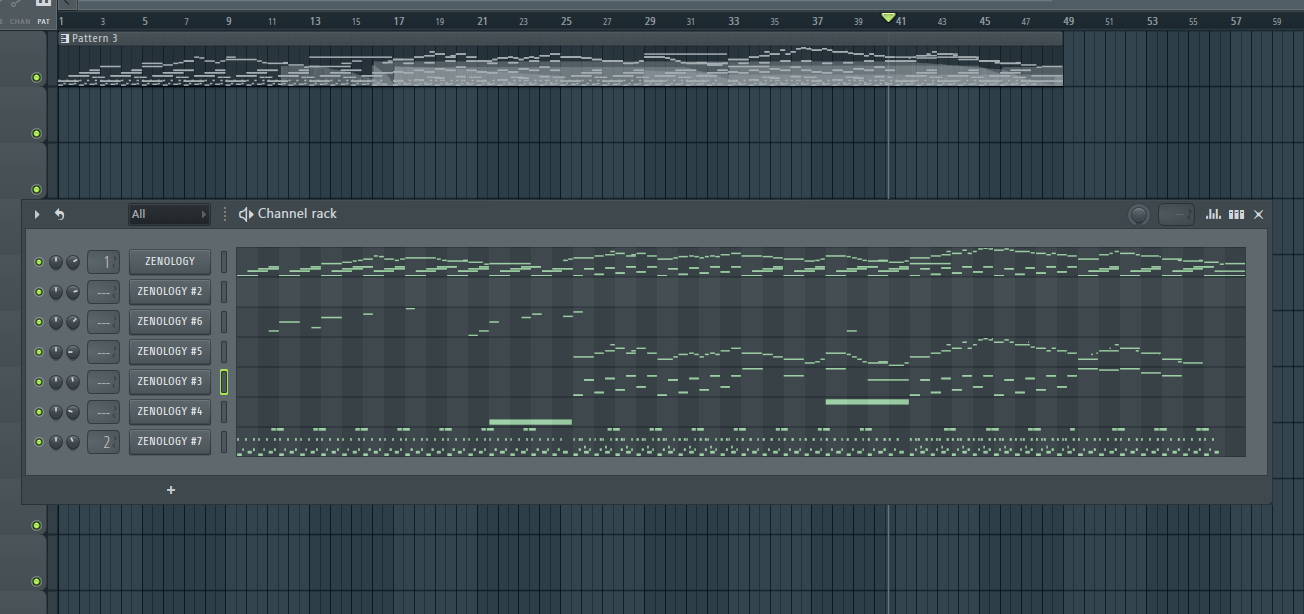Open ZENOLOGY piano roll preview in Channel rack

tap(741, 262)
